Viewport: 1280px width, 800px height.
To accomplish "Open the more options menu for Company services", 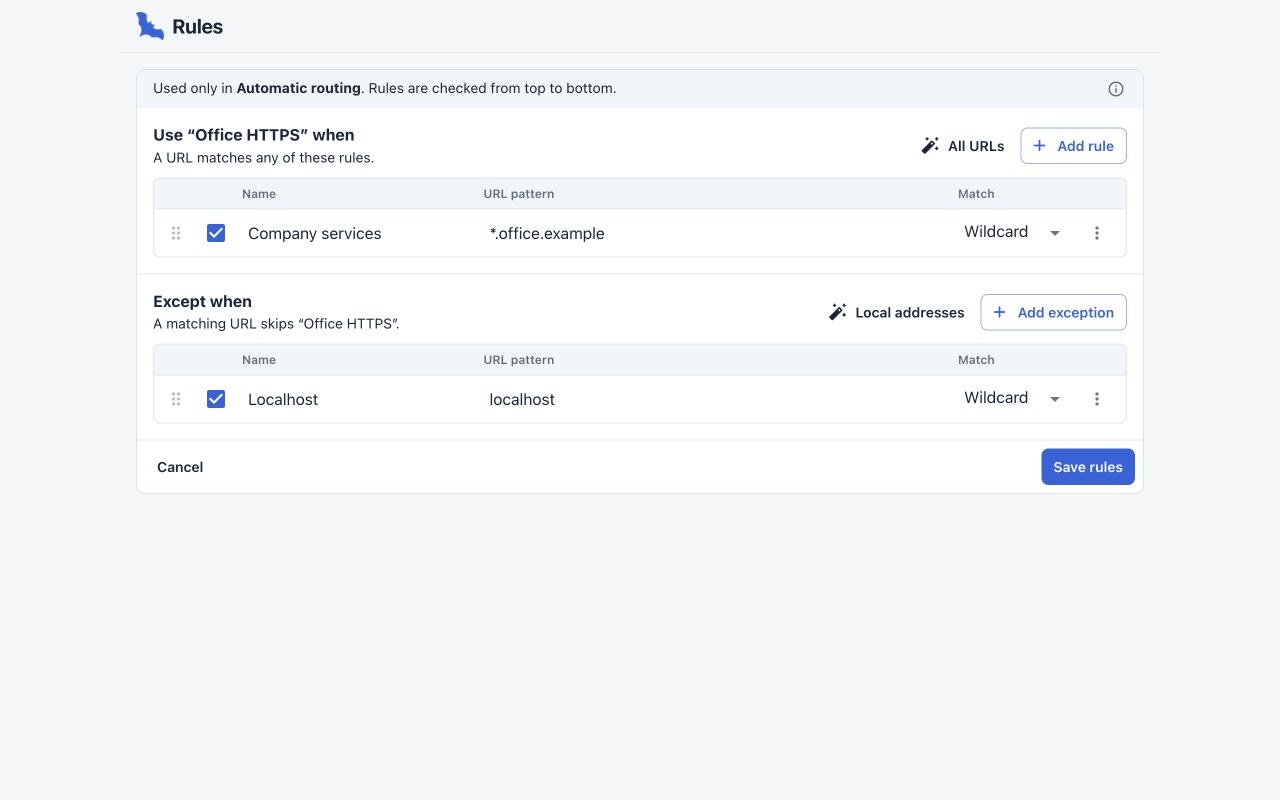I will tap(1097, 233).
